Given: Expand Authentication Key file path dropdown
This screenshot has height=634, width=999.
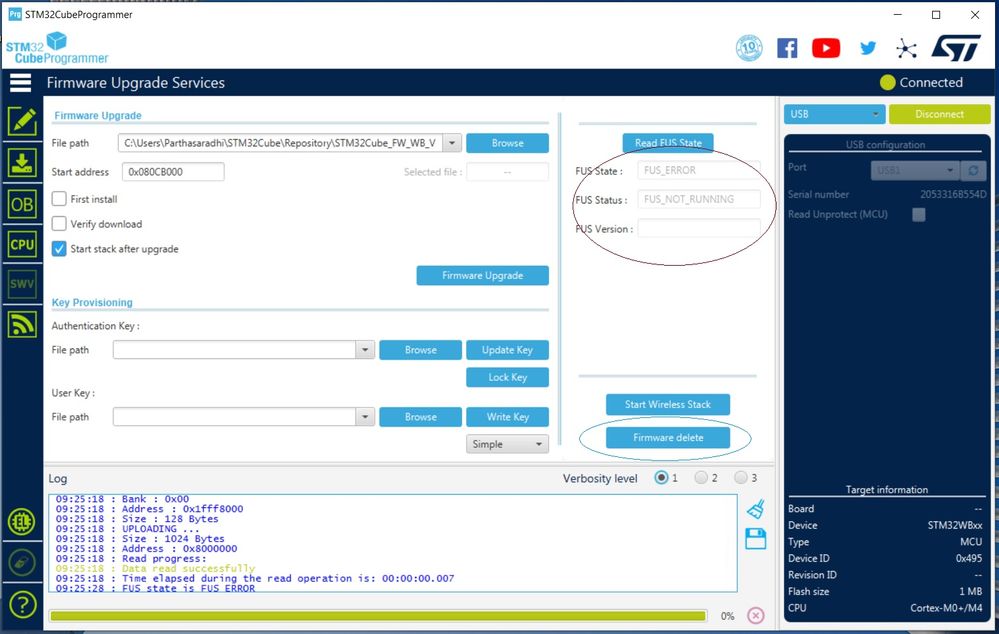Looking at the screenshot, I should (x=365, y=350).
